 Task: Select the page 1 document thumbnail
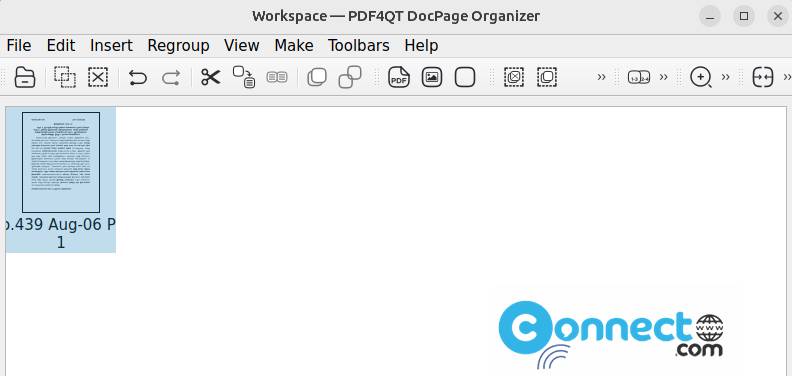[x=61, y=162]
